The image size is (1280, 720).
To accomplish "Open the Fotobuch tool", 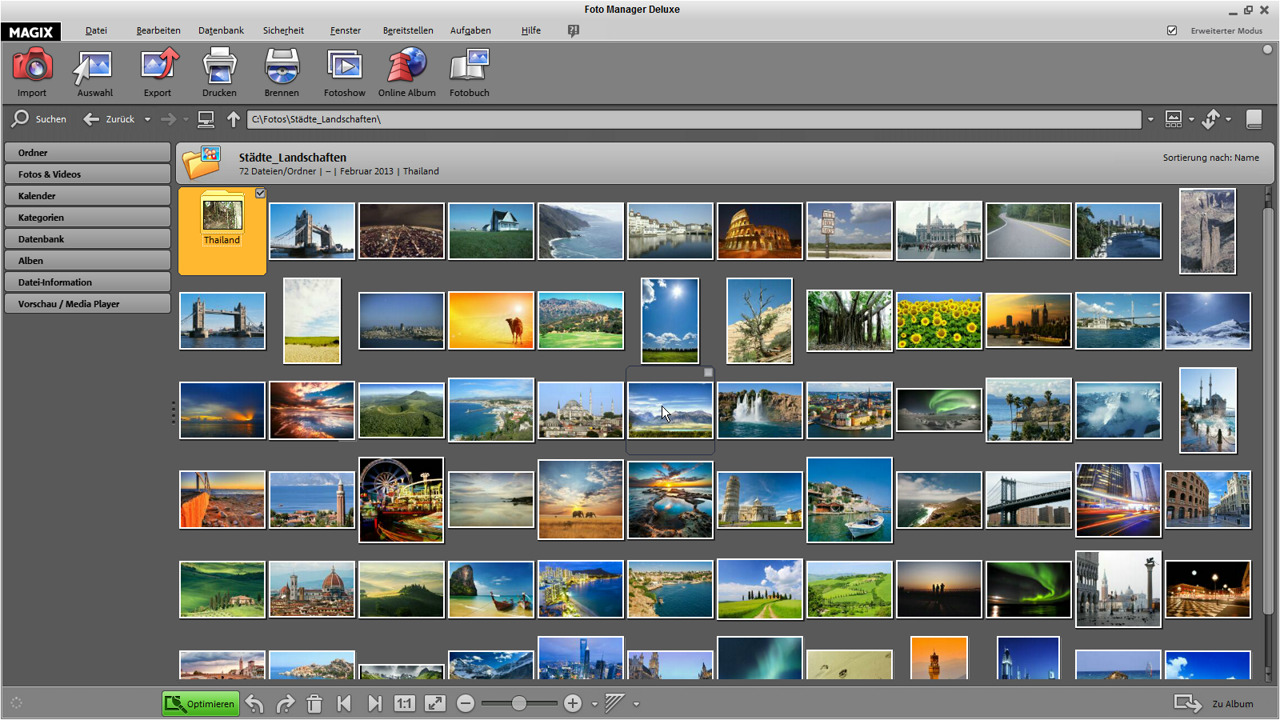I will pyautogui.click(x=469, y=73).
